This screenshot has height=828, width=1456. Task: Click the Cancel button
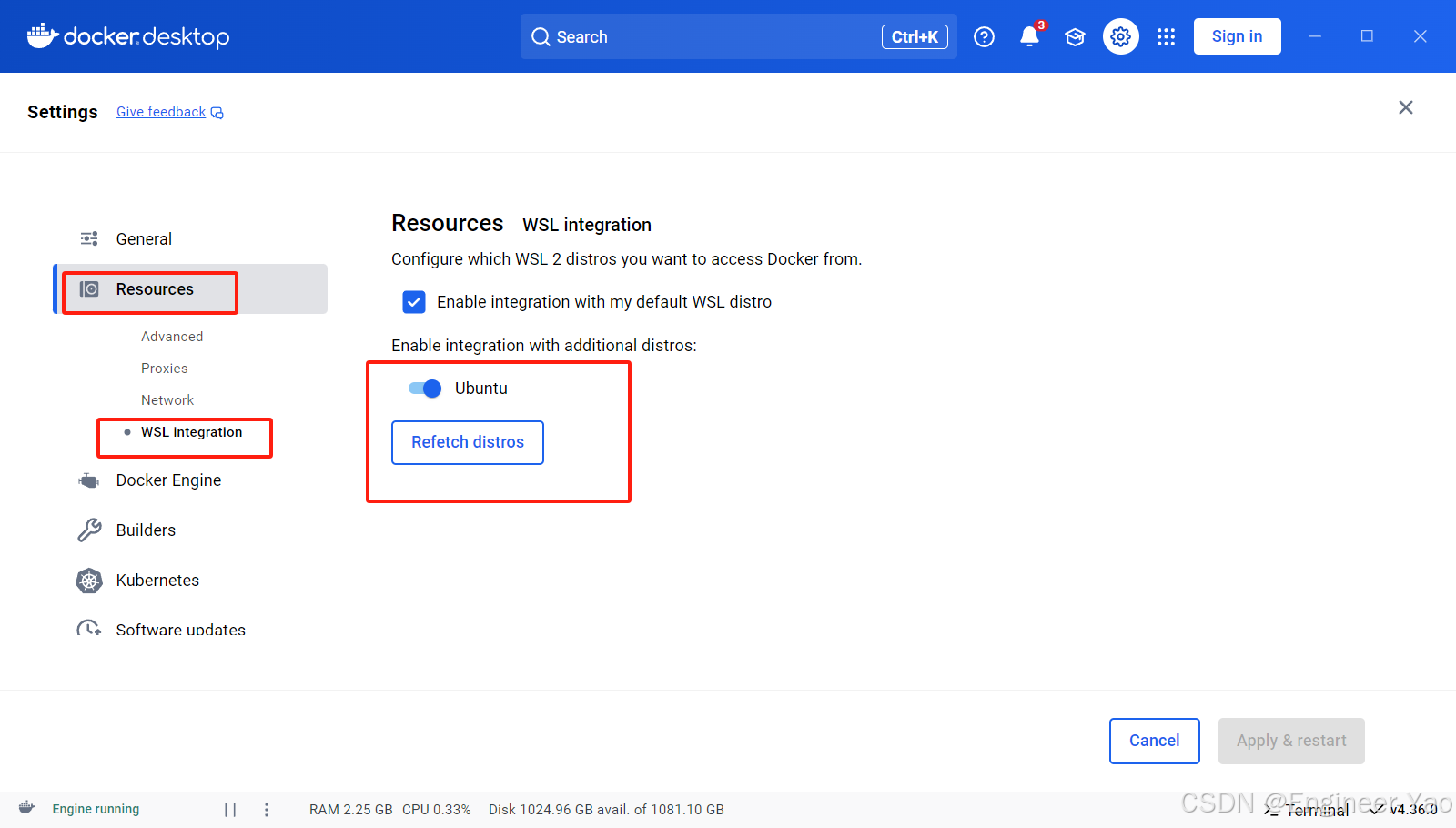coord(1155,741)
